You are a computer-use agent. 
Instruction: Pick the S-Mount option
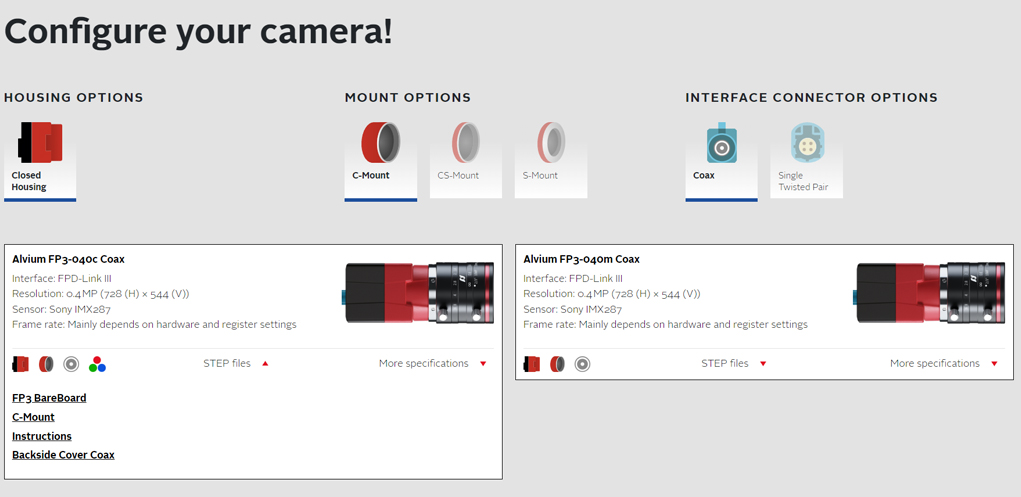click(550, 158)
